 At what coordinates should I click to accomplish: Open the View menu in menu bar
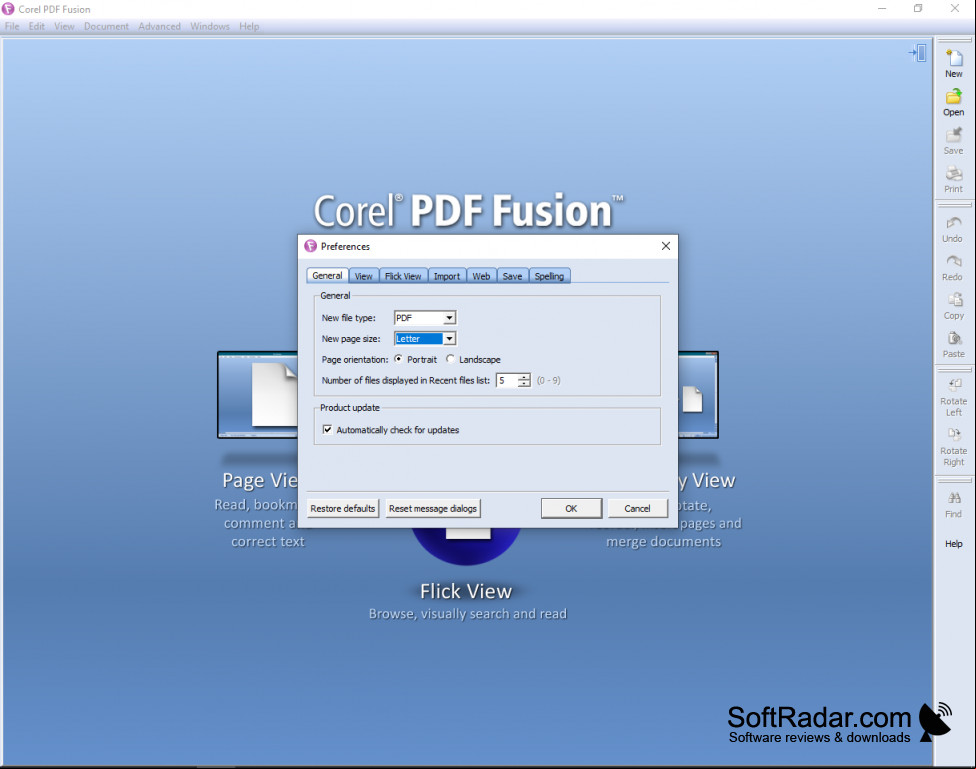[x=64, y=26]
